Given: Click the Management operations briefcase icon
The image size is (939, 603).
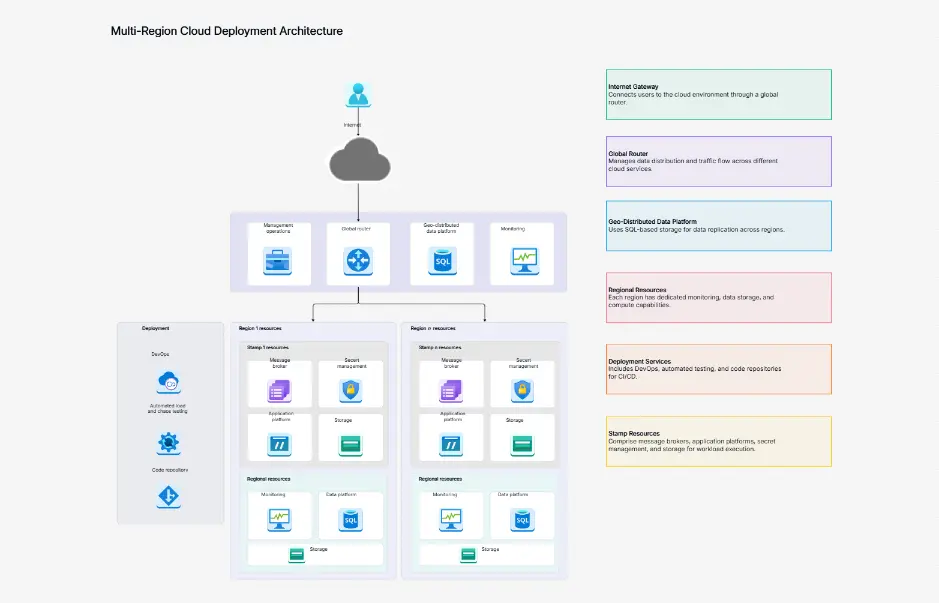Looking at the screenshot, I should [278, 258].
